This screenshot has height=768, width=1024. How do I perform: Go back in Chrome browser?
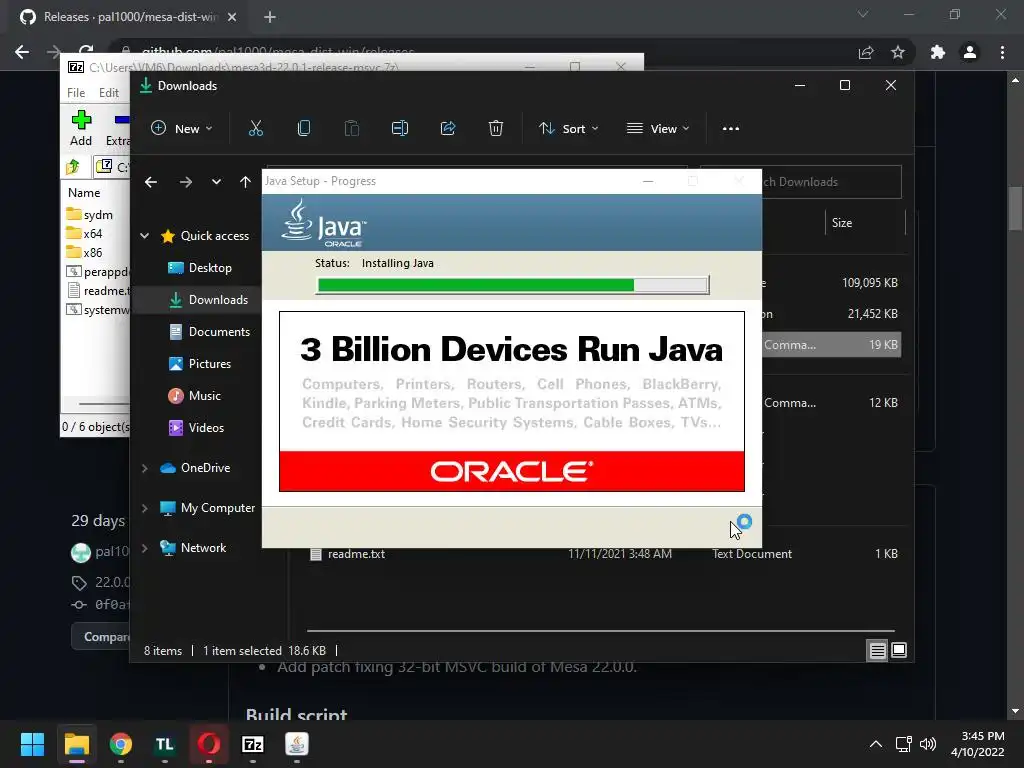click(x=22, y=52)
